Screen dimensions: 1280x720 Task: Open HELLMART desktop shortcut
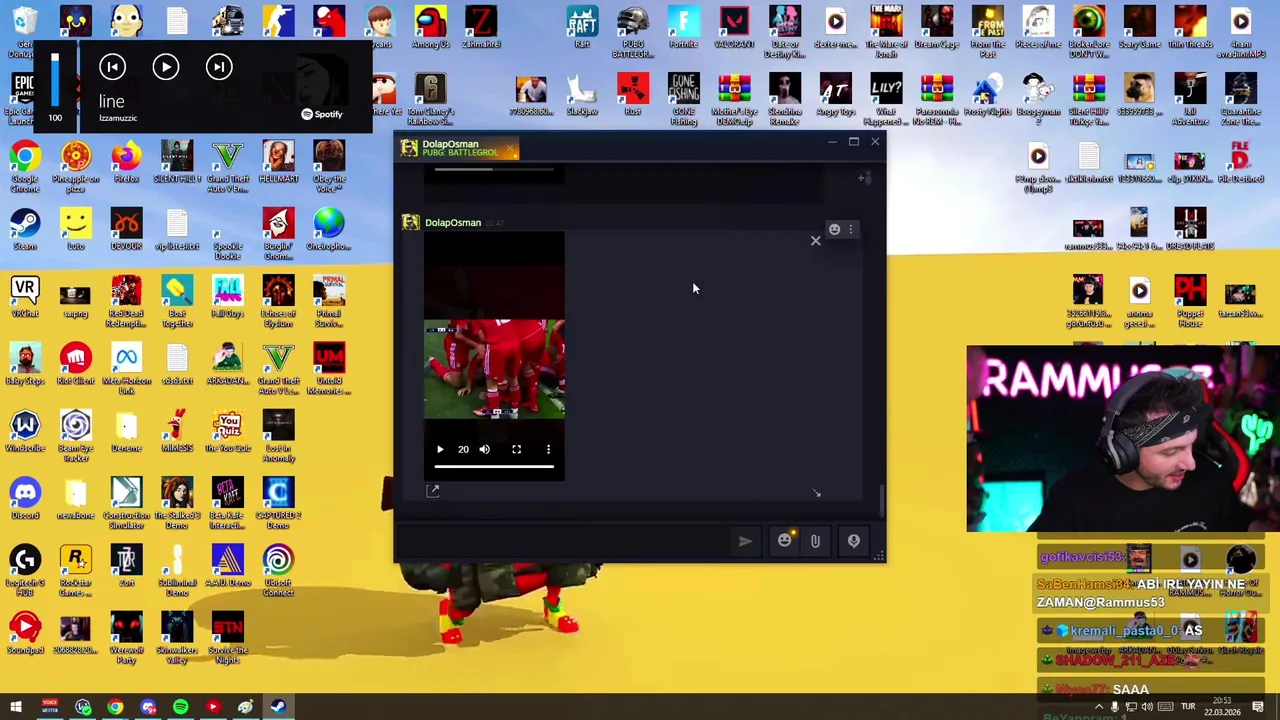[278, 163]
